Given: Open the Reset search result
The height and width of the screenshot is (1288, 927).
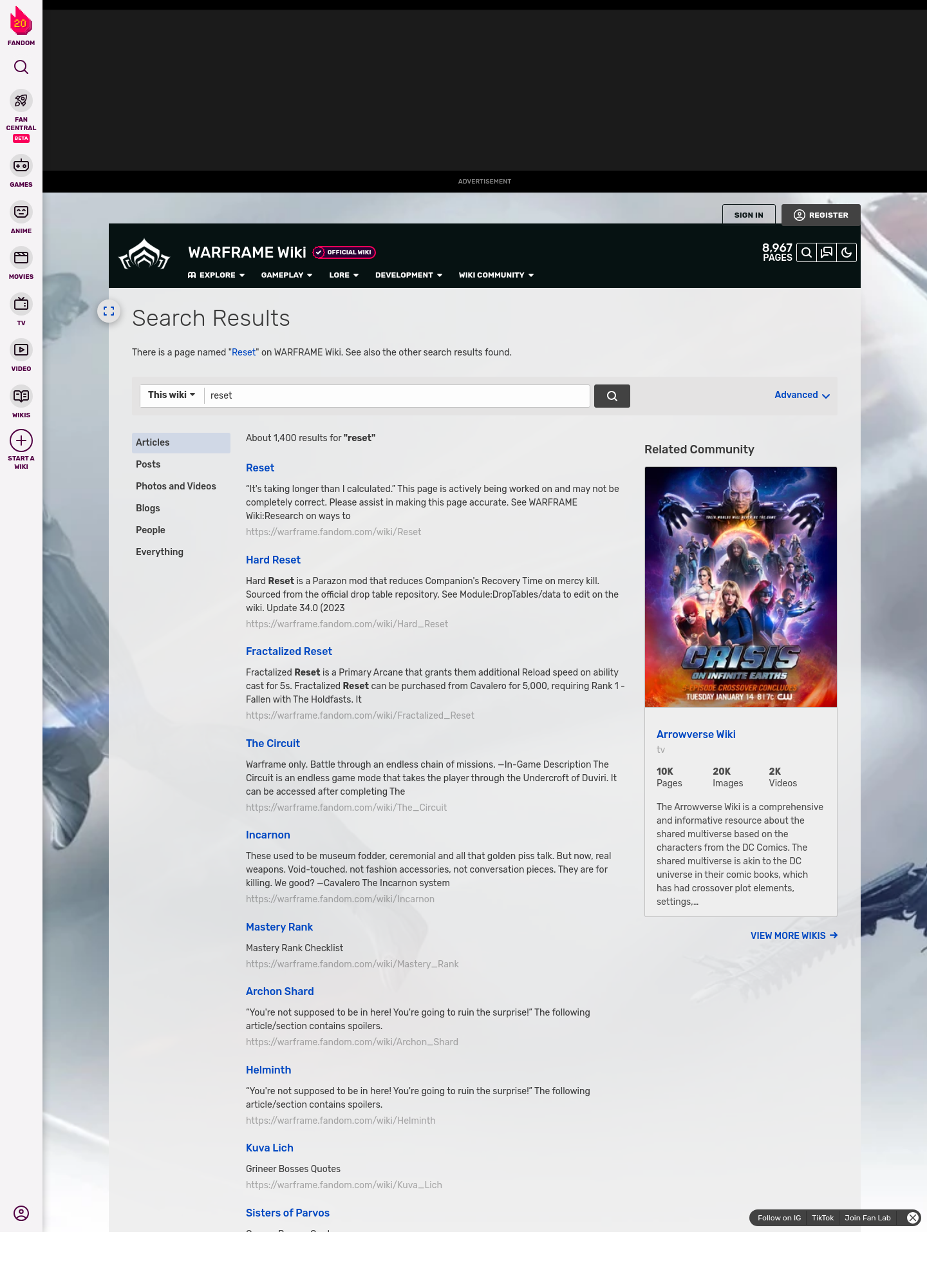Looking at the screenshot, I should (x=260, y=468).
